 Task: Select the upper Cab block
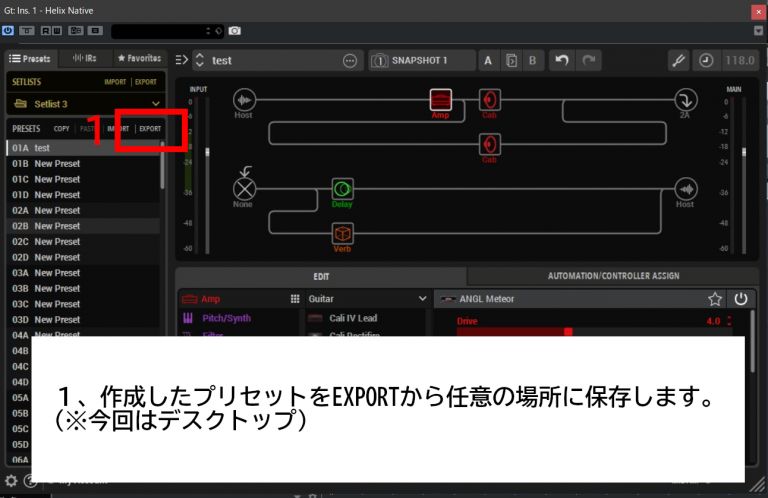pos(489,100)
